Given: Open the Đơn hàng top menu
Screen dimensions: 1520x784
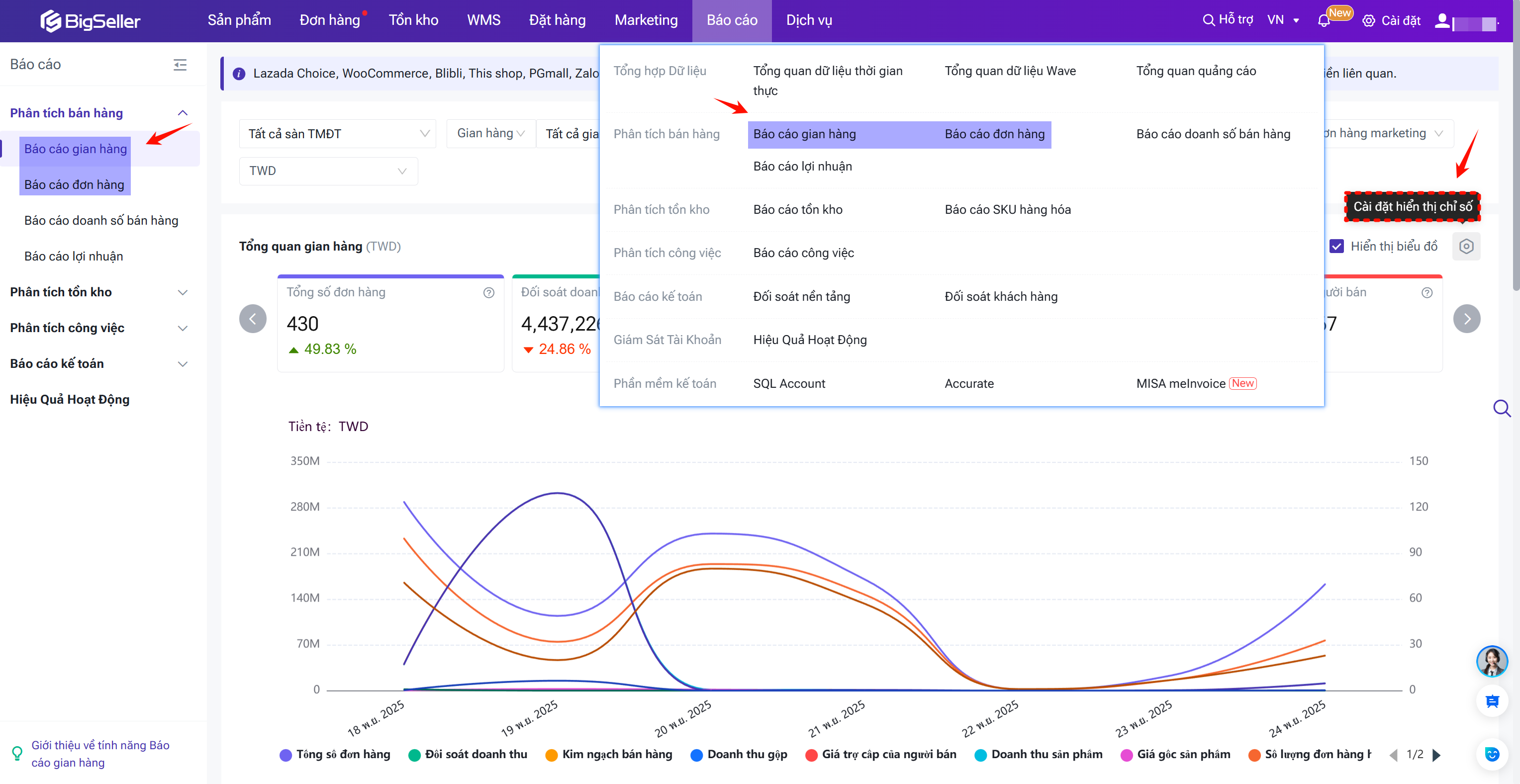Looking at the screenshot, I should [x=329, y=21].
